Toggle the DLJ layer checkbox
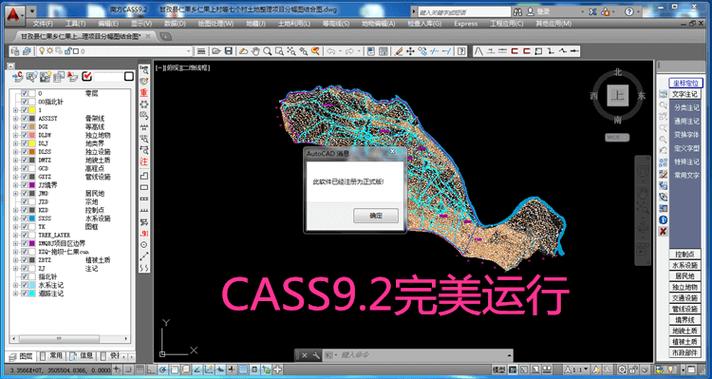 point(25,143)
